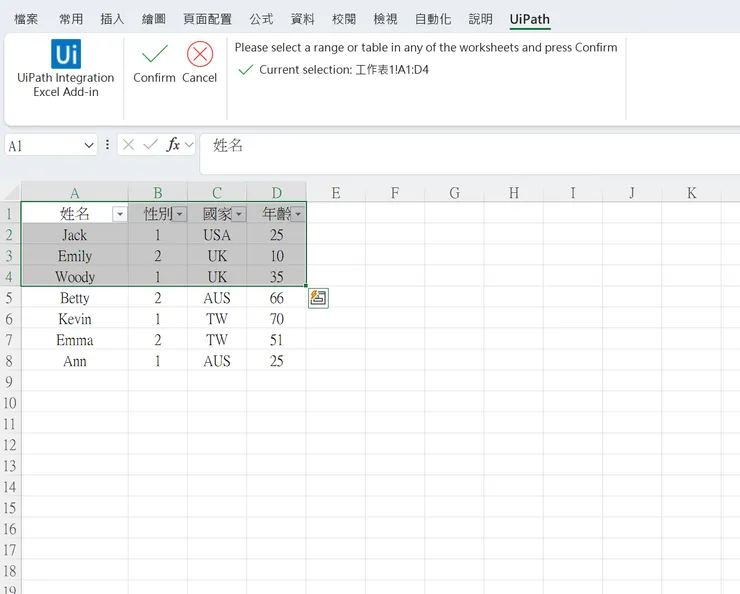The height and width of the screenshot is (594, 740).
Task: Click the cell containing Jack
Action: click(75, 234)
